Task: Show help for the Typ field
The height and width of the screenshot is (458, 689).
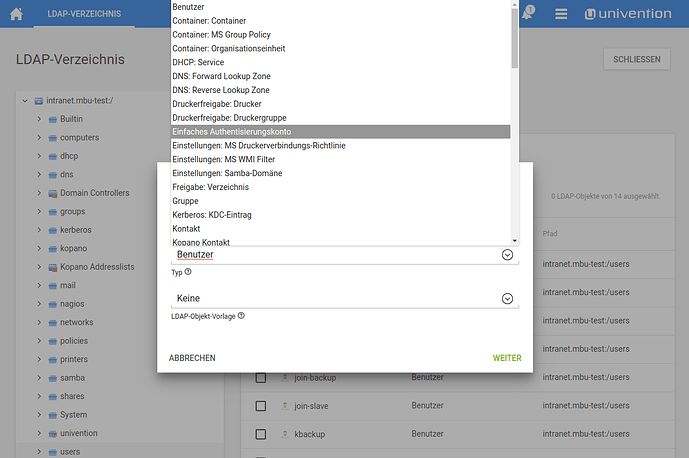Action: pos(188,272)
